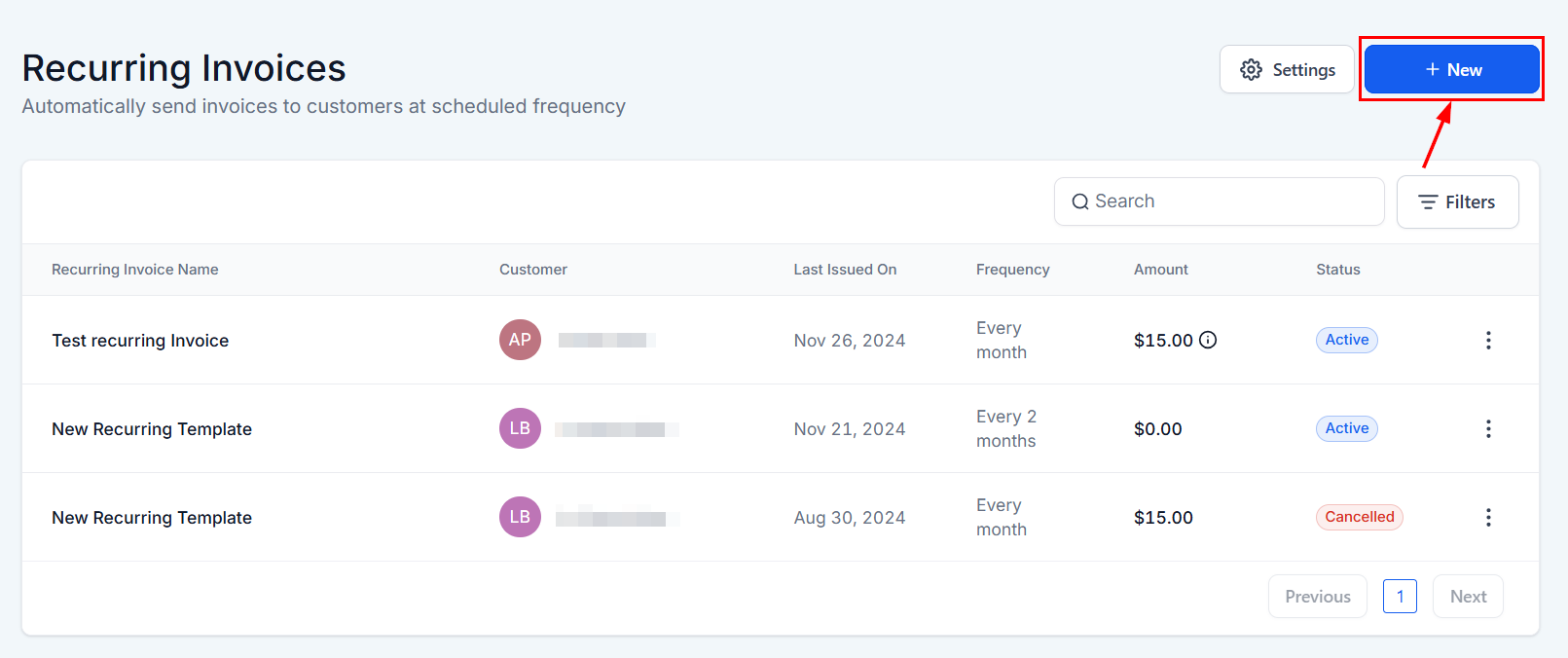1568x658 pixels.
Task: Open the Filters panel
Action: [1457, 202]
